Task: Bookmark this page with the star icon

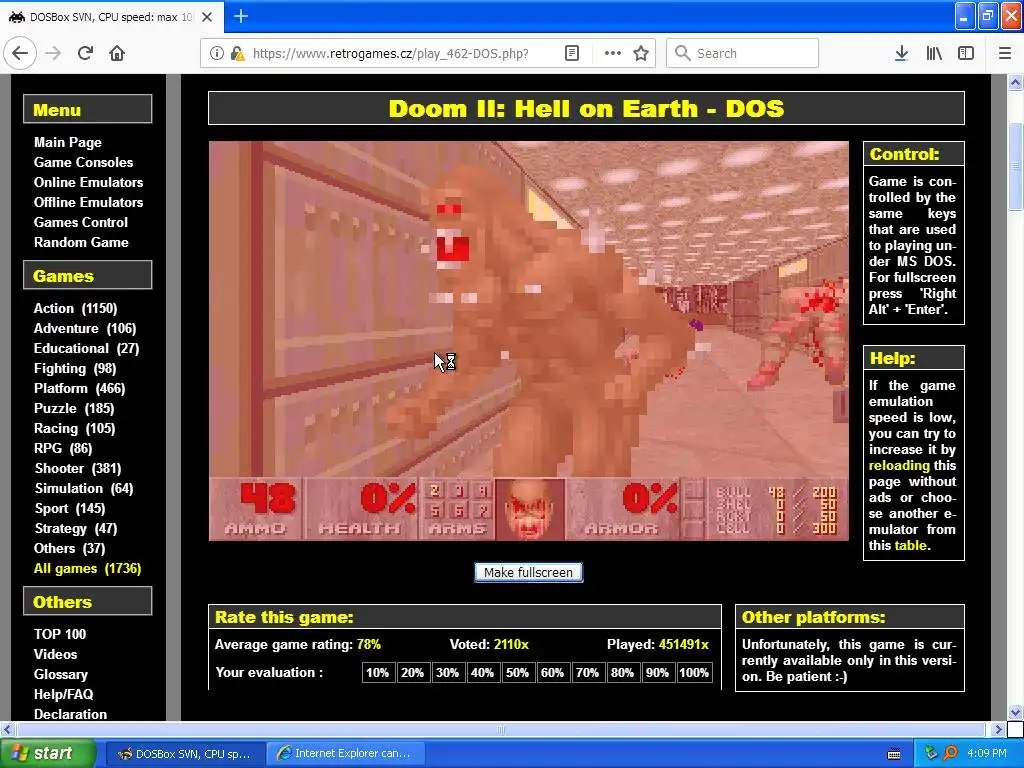Action: (x=641, y=53)
